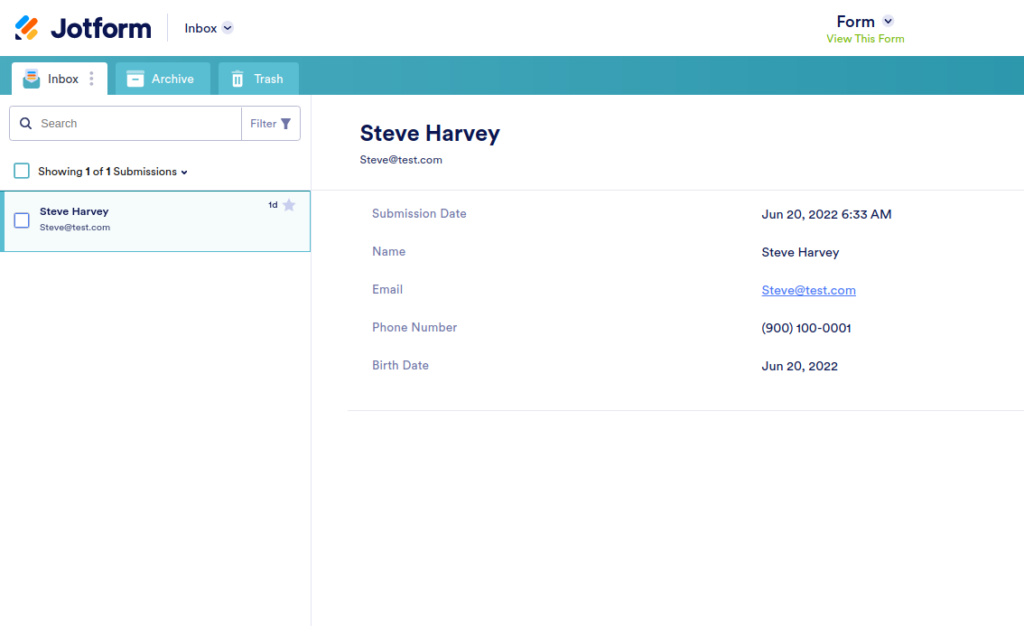Screen dimensions: 1024x626
Task: Click the search magnifier icon
Action: [x=26, y=124]
